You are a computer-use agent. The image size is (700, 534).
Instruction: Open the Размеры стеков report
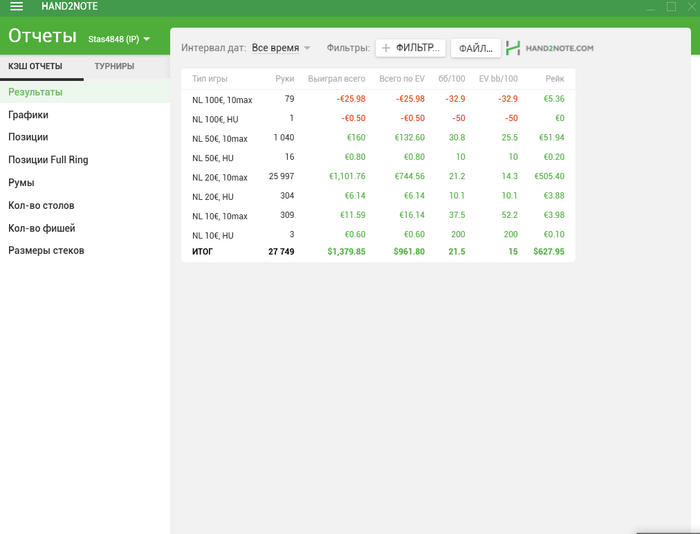(x=46, y=250)
